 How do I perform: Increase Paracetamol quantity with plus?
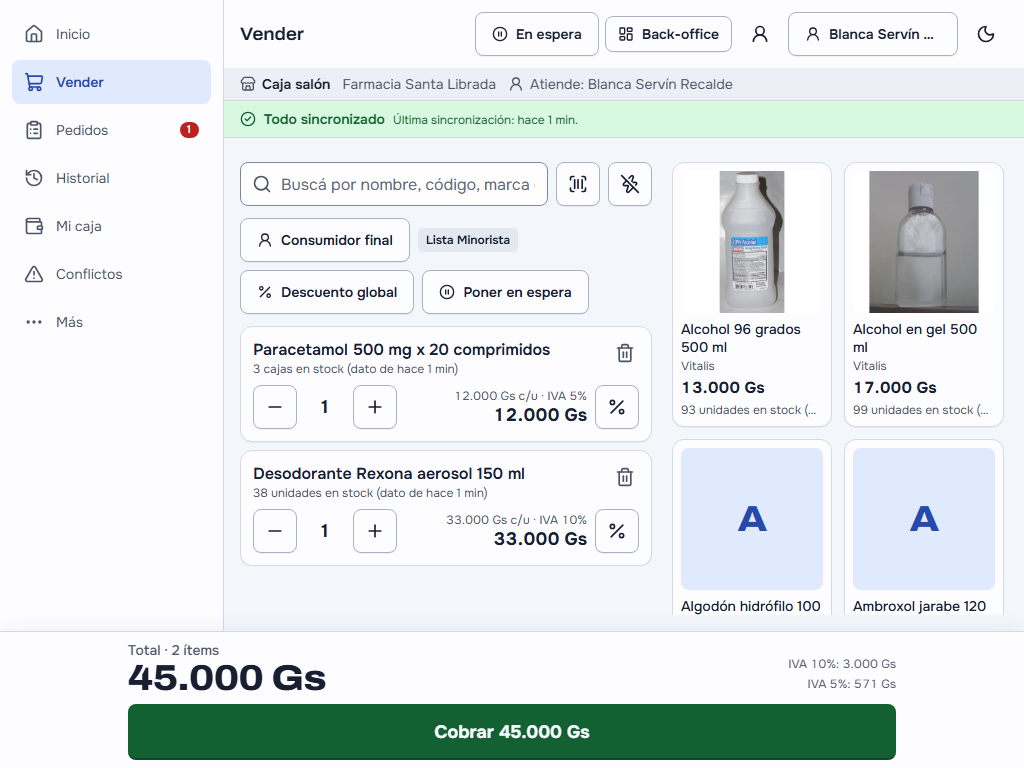(x=375, y=407)
